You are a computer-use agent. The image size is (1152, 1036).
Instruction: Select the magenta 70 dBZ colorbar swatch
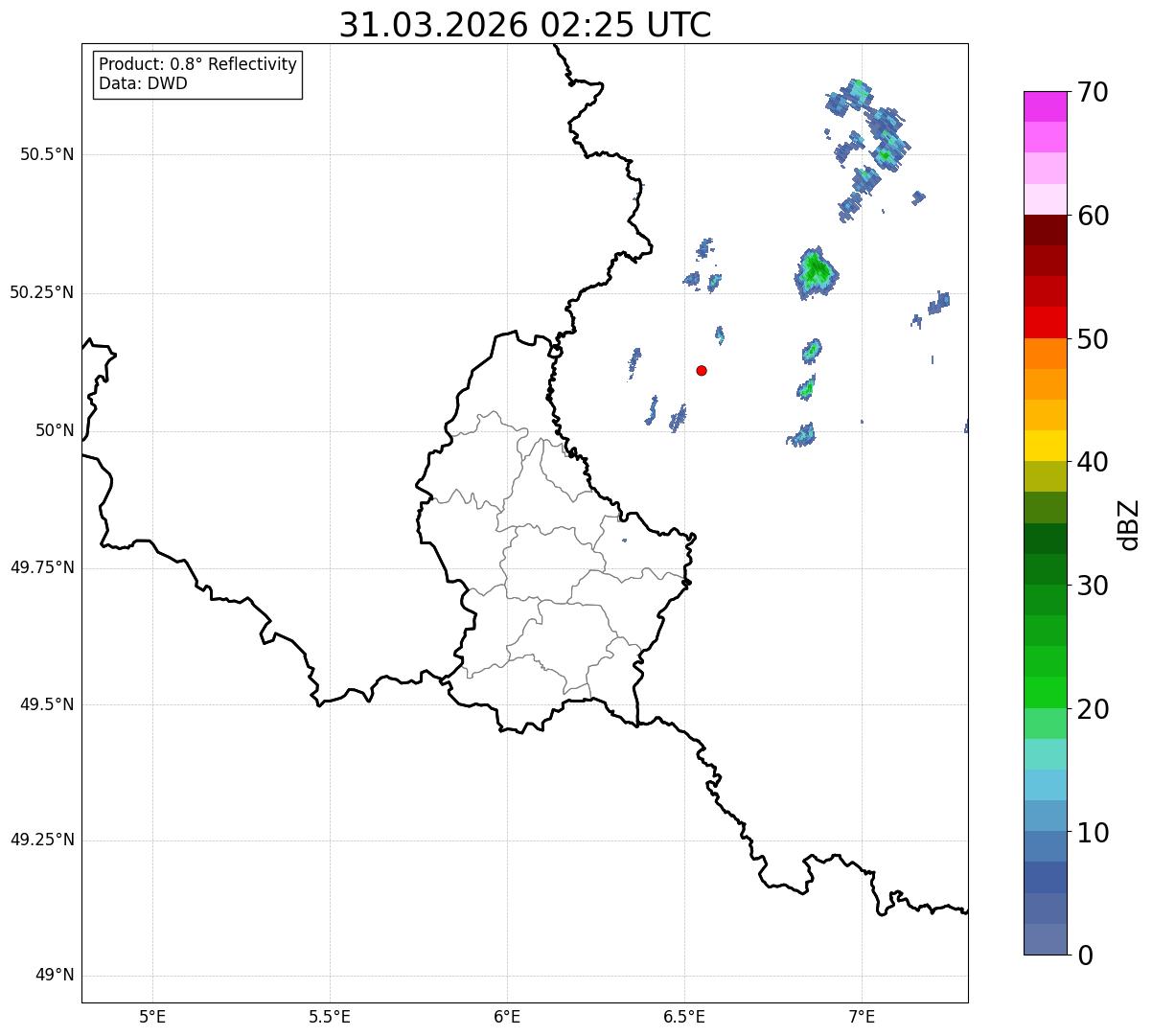(x=1045, y=106)
